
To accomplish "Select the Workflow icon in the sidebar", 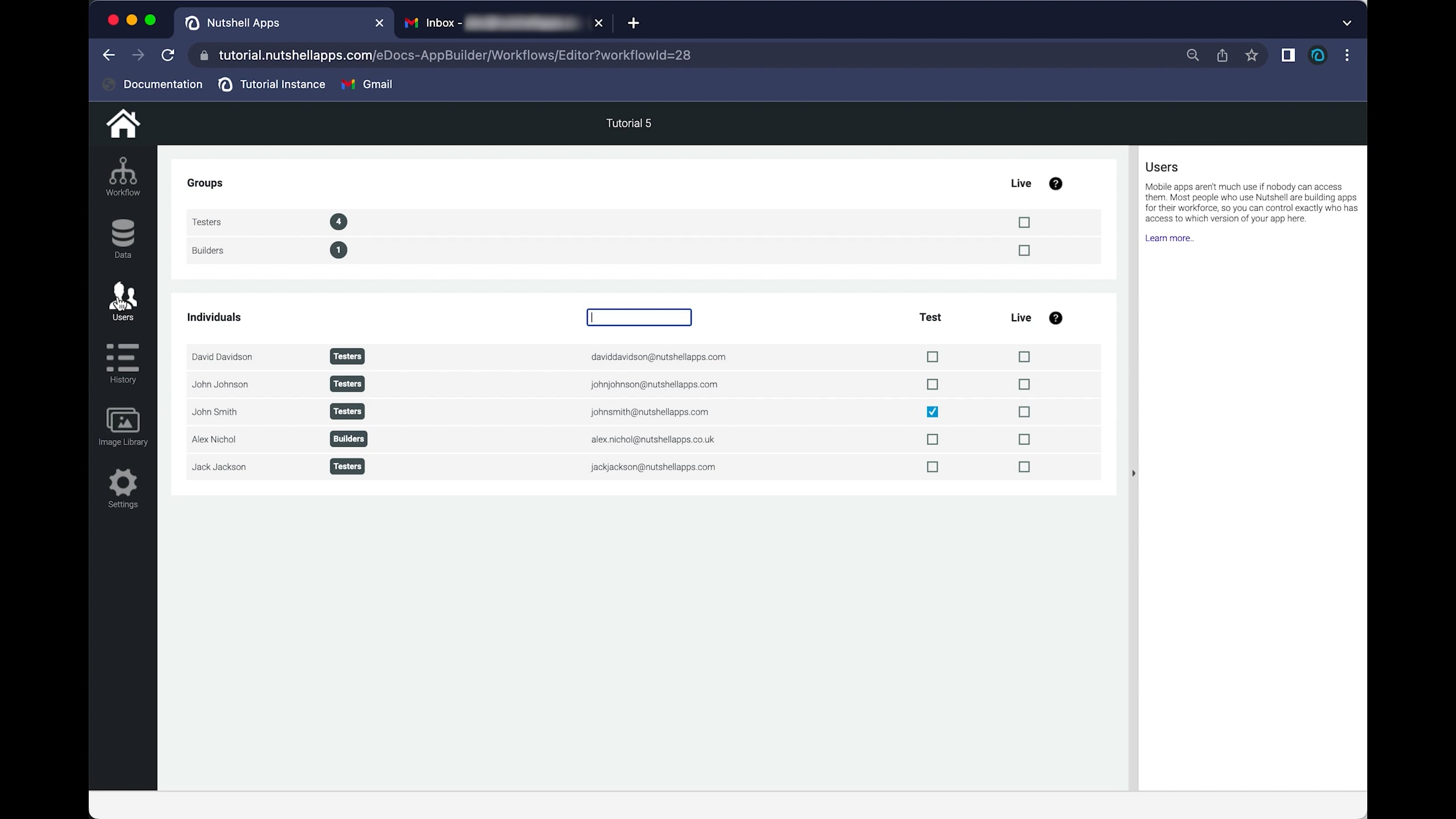I will pos(123,176).
